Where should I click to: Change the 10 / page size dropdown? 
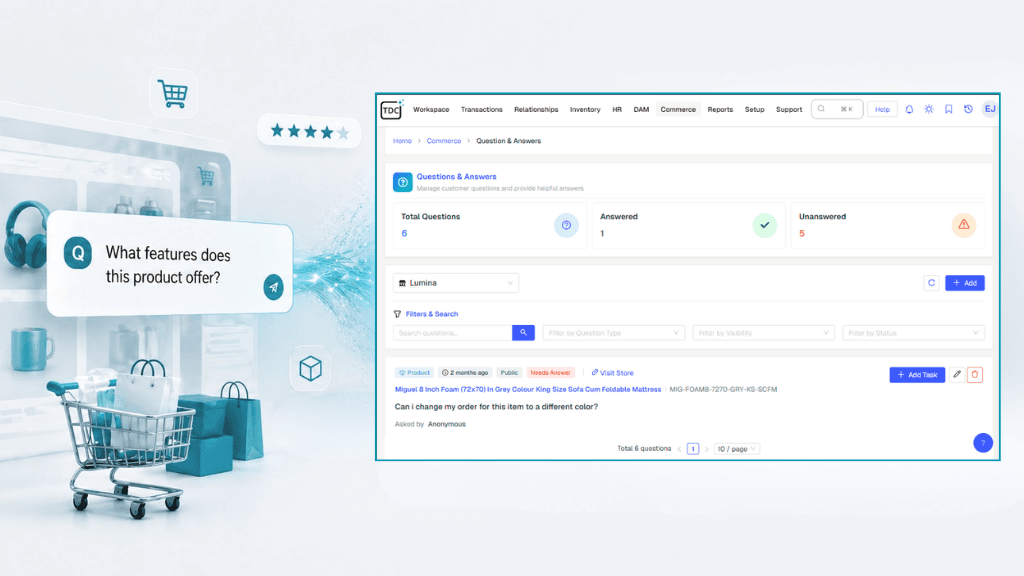click(x=736, y=449)
